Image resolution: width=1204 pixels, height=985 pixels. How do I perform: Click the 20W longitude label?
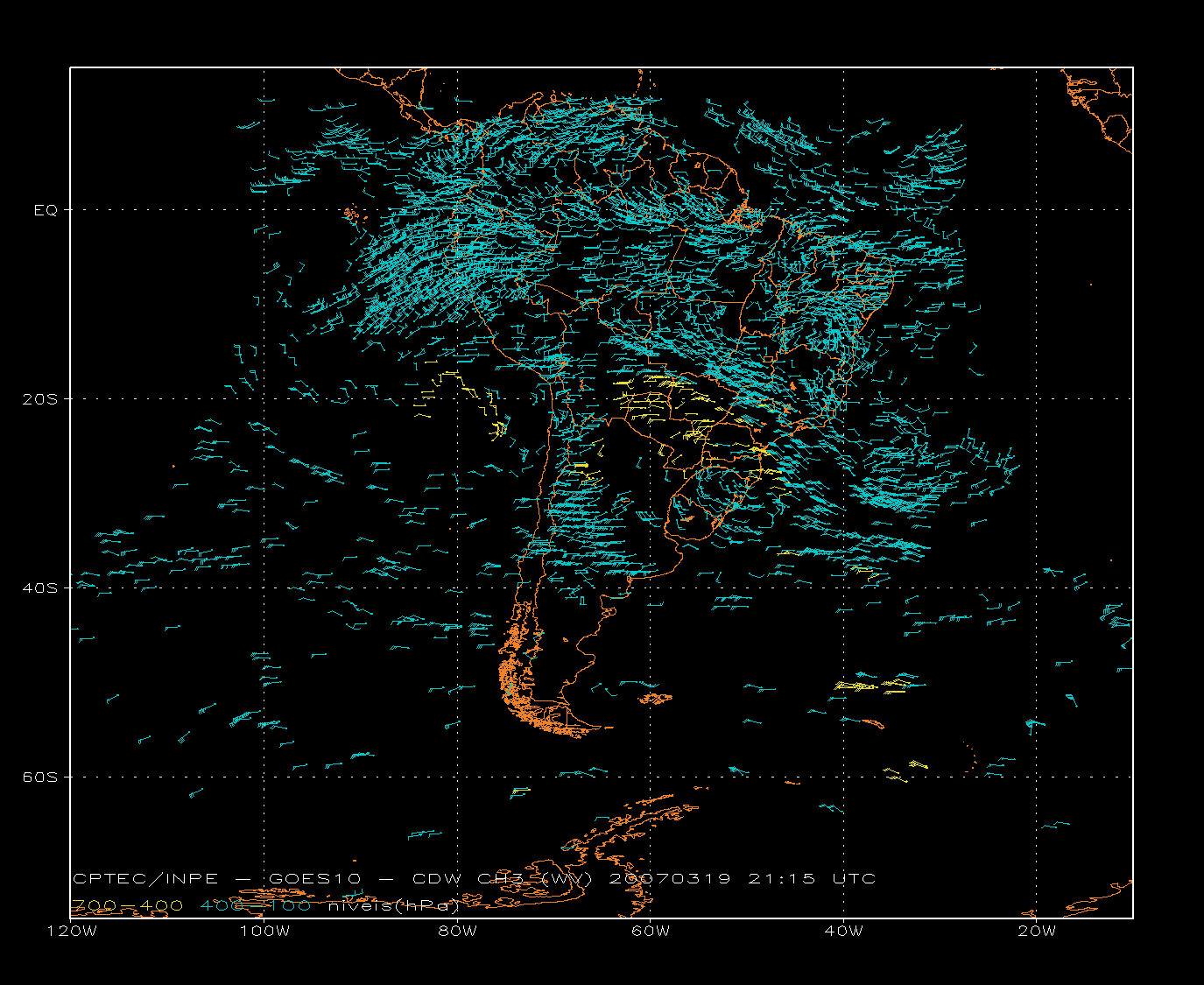point(1037,931)
